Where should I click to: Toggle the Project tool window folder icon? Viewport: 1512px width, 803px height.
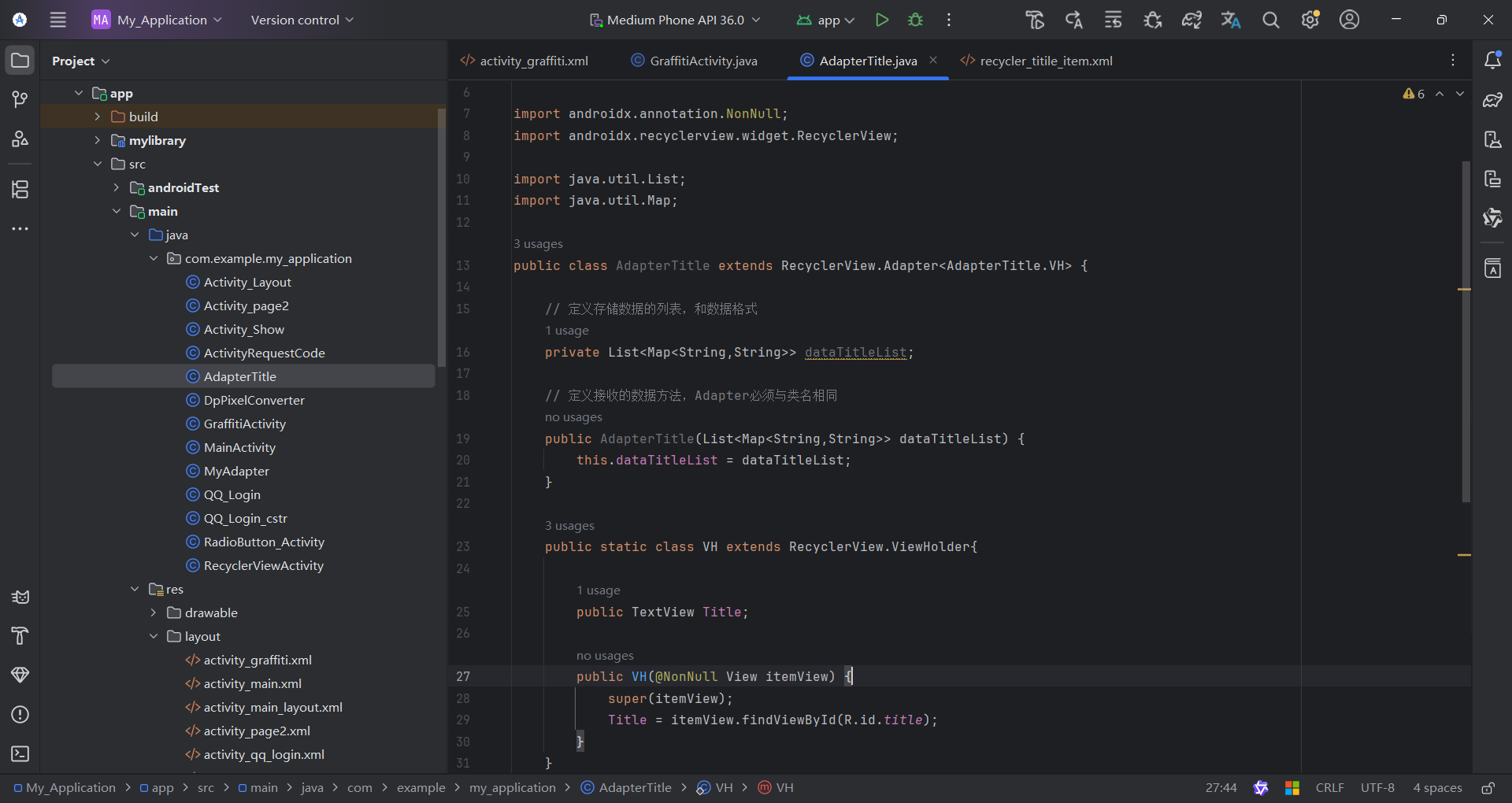tap(20, 61)
